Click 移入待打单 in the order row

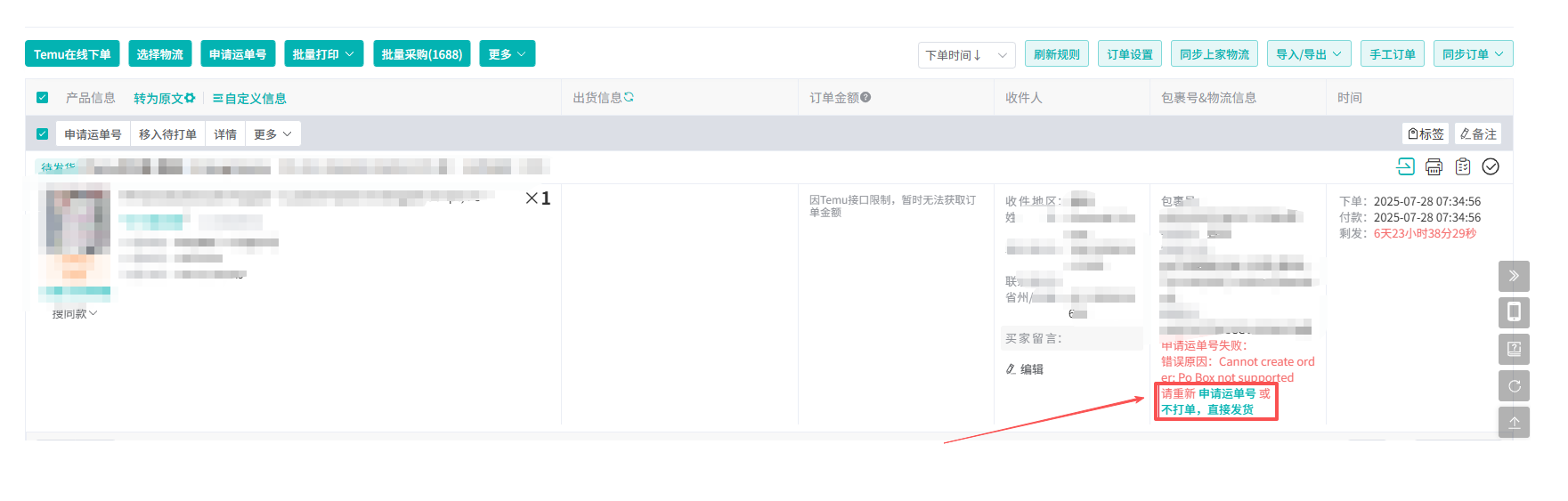click(167, 134)
